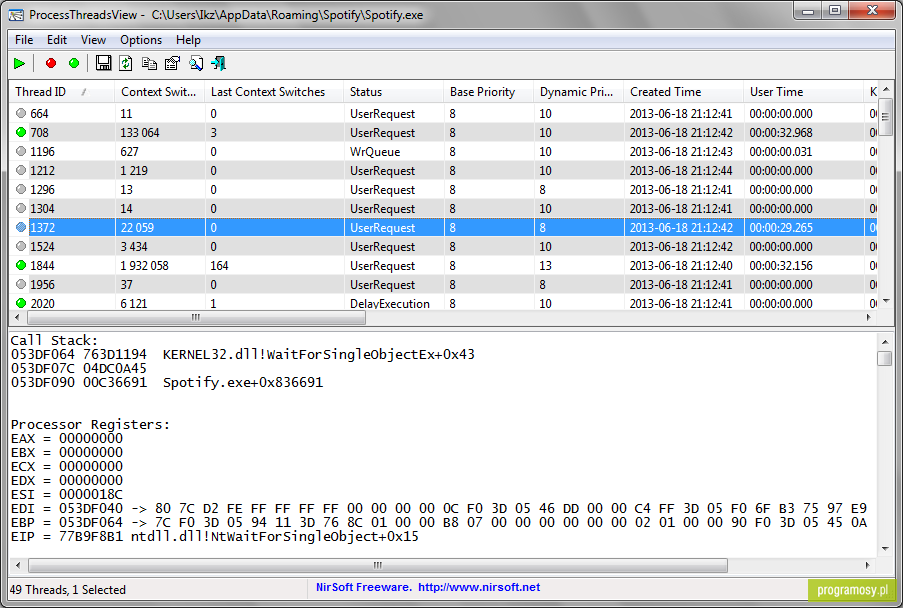Click the EIP register line
The width and height of the screenshot is (903, 608).
pos(215,537)
